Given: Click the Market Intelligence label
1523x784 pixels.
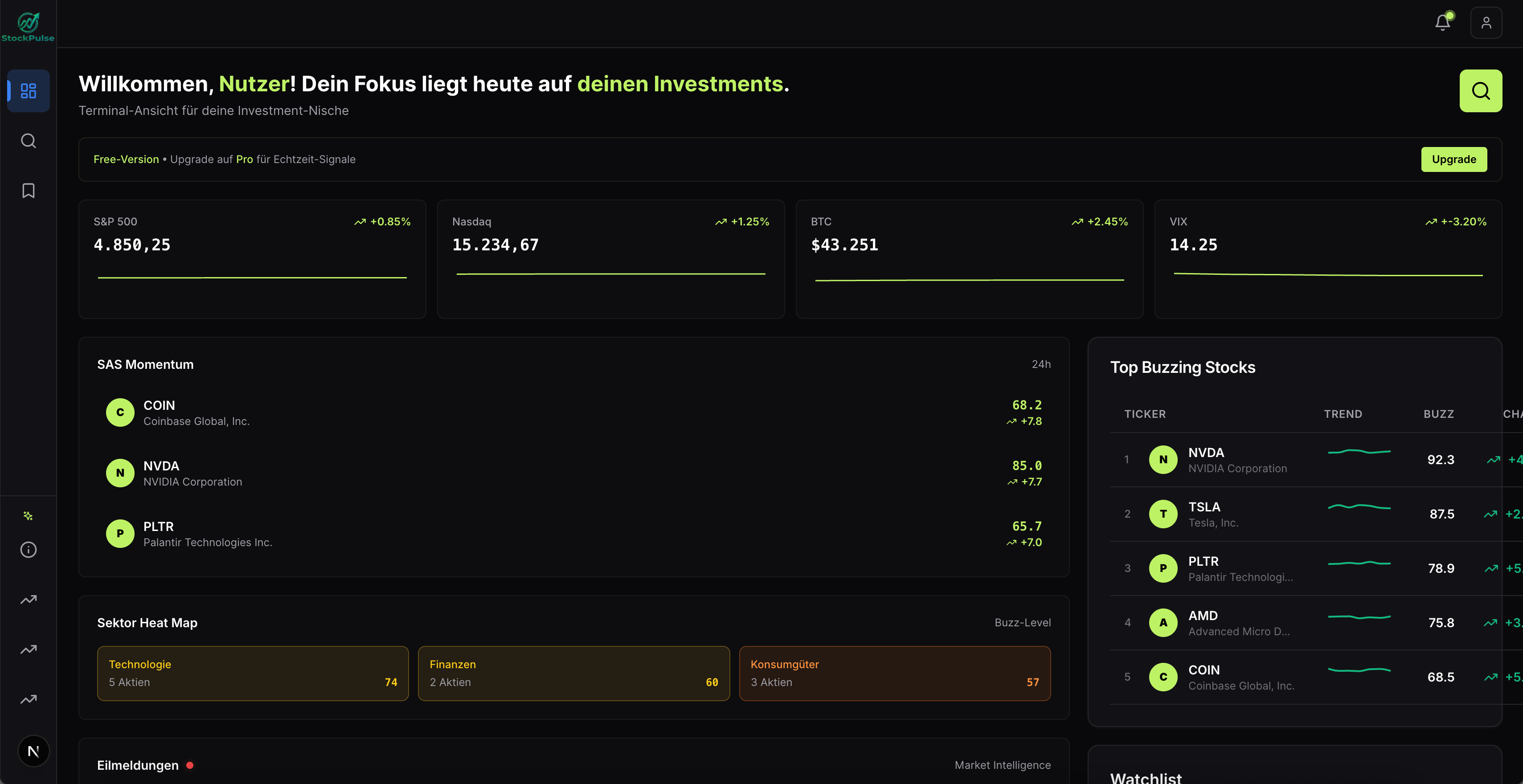Looking at the screenshot, I should (x=1003, y=765).
